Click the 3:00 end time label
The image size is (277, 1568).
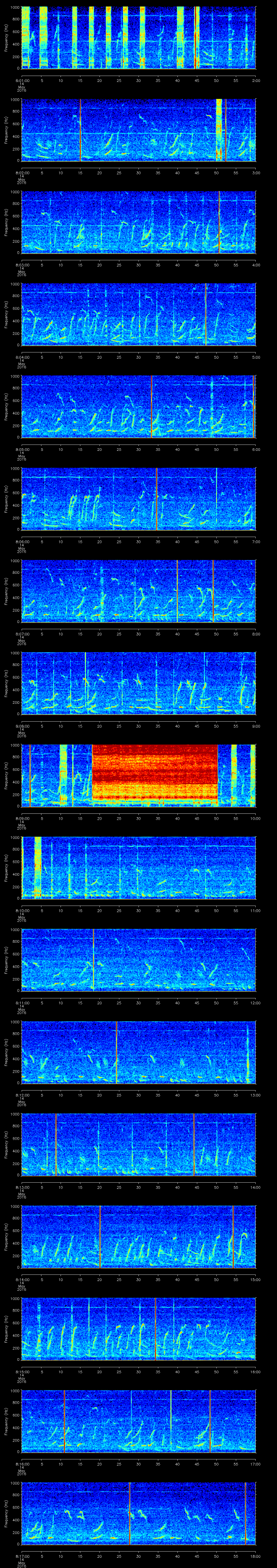tap(256, 173)
